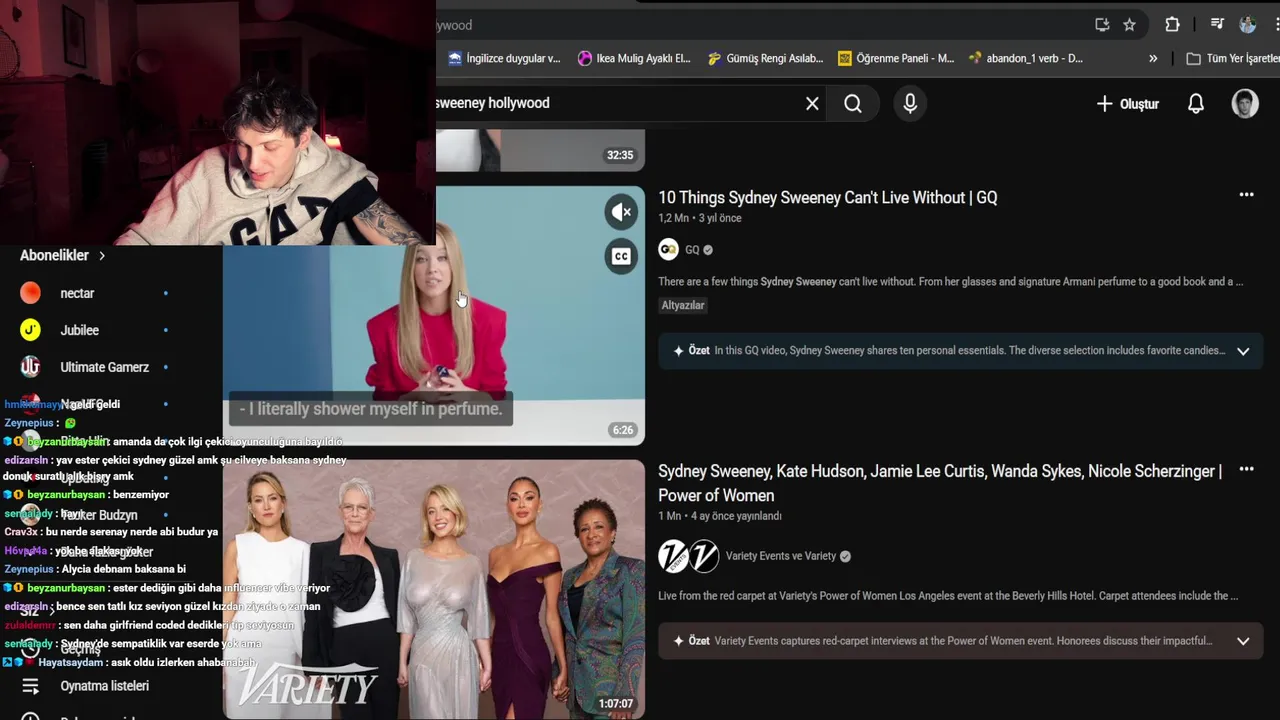
Task: Open the browser extensions puzzle icon
Action: 1172,25
